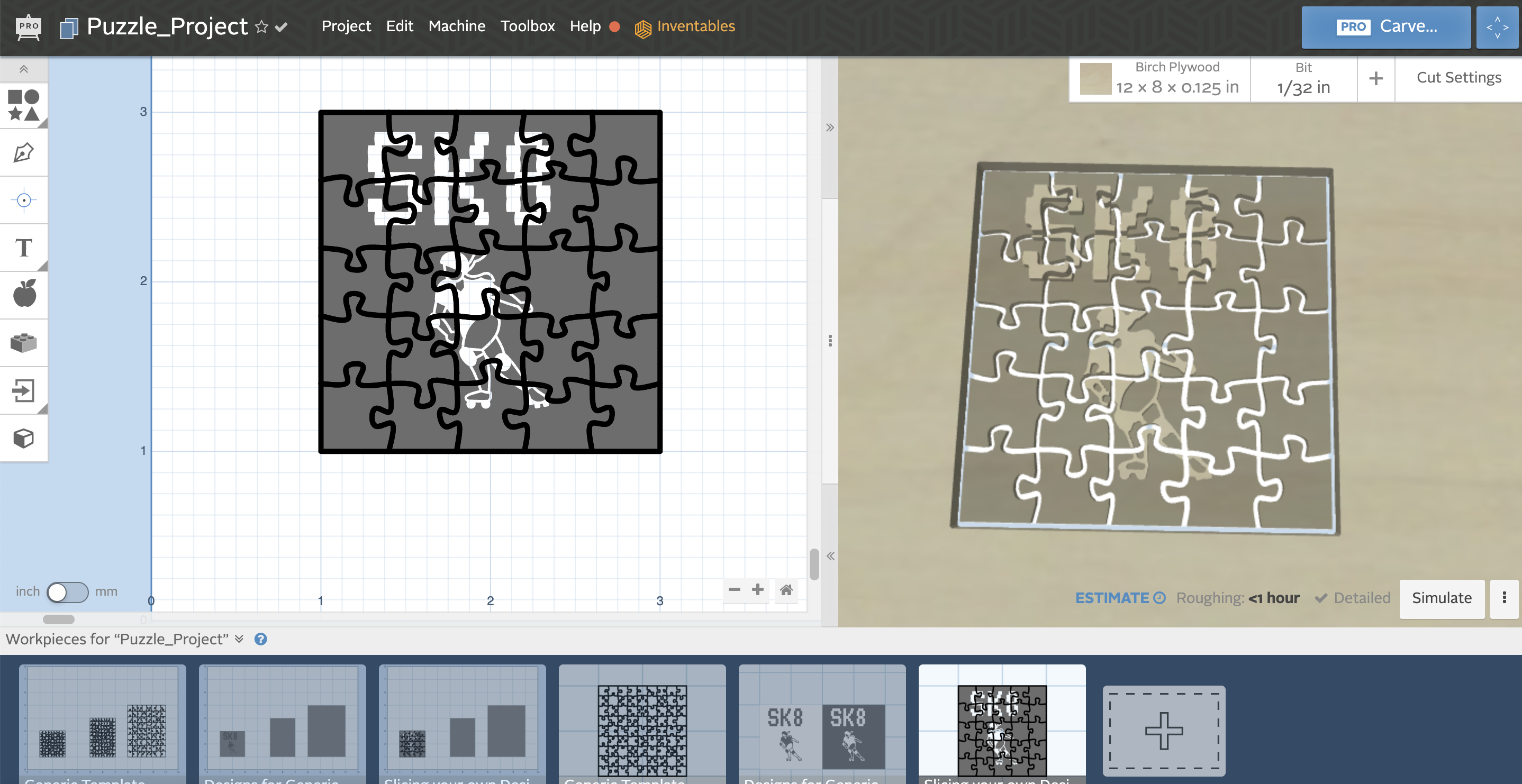
Task: Toggle units from inch to mm
Action: (x=67, y=592)
